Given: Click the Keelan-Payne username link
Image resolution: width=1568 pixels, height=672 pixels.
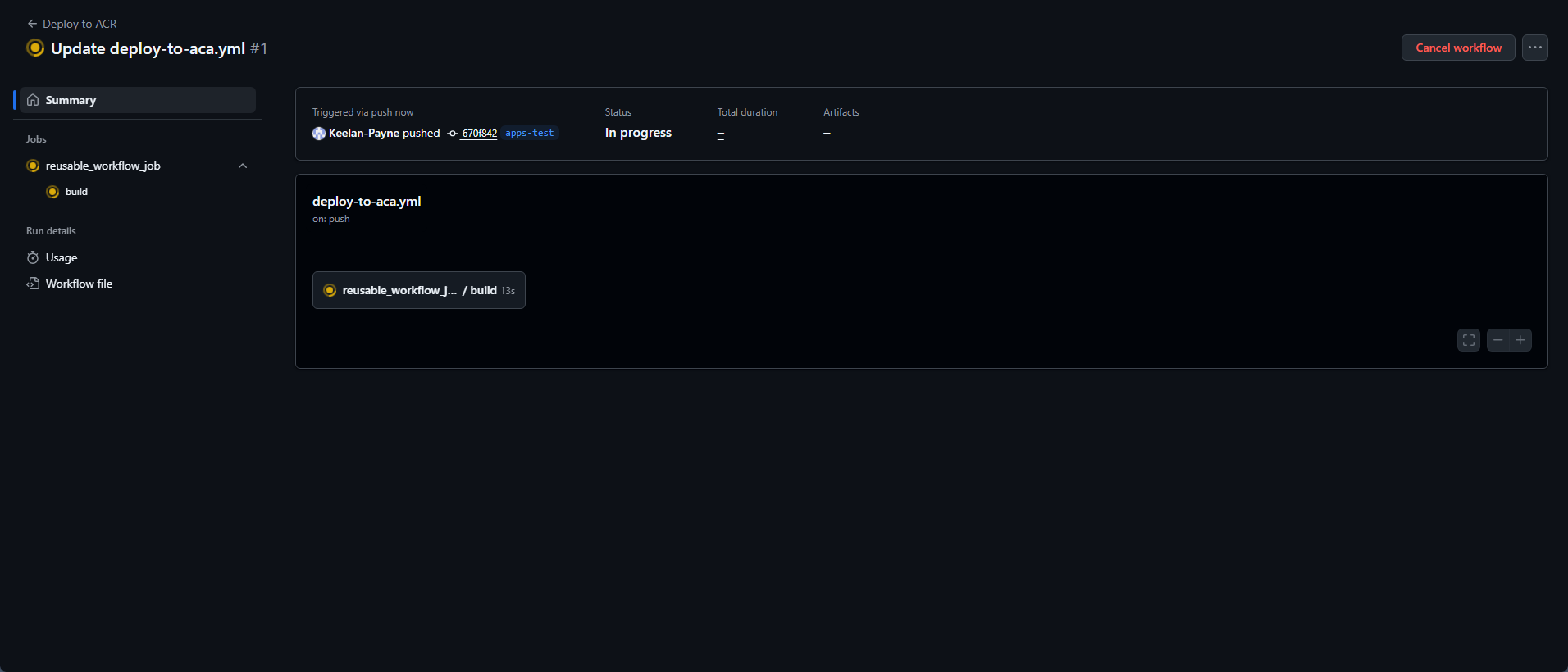Looking at the screenshot, I should pos(363,133).
